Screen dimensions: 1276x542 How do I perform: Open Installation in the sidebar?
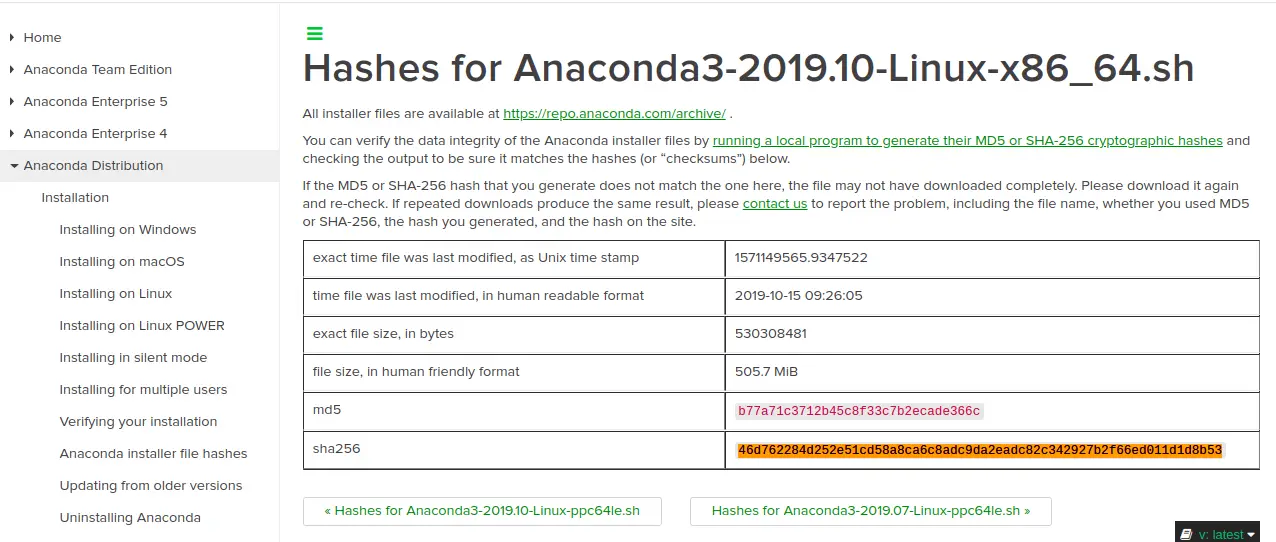pos(75,198)
